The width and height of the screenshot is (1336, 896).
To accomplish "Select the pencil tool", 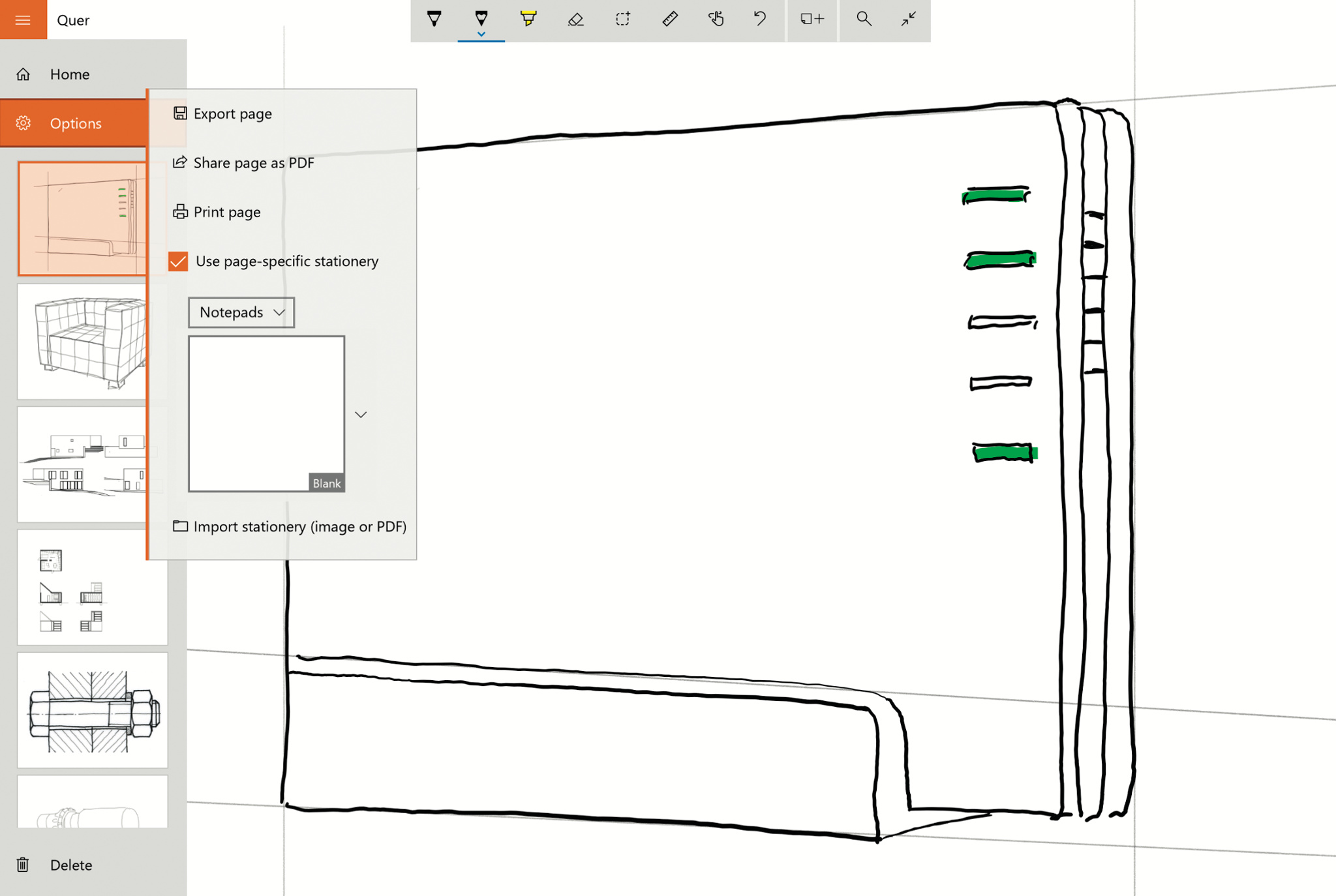I will 481,19.
